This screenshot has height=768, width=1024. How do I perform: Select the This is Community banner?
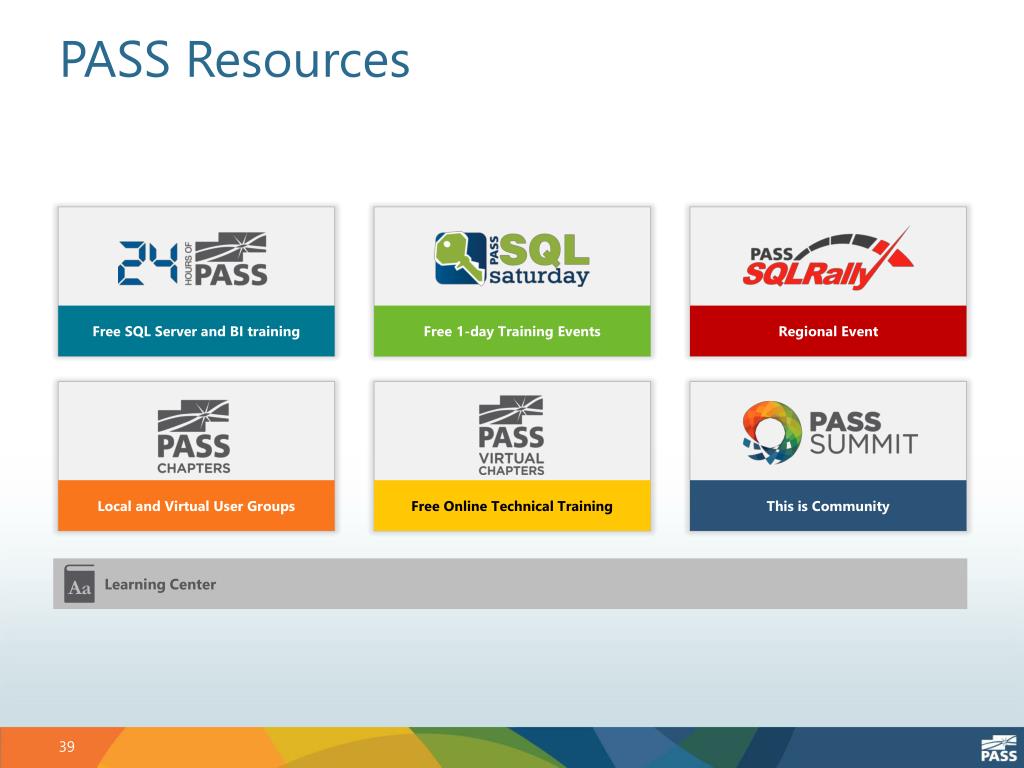coord(828,506)
